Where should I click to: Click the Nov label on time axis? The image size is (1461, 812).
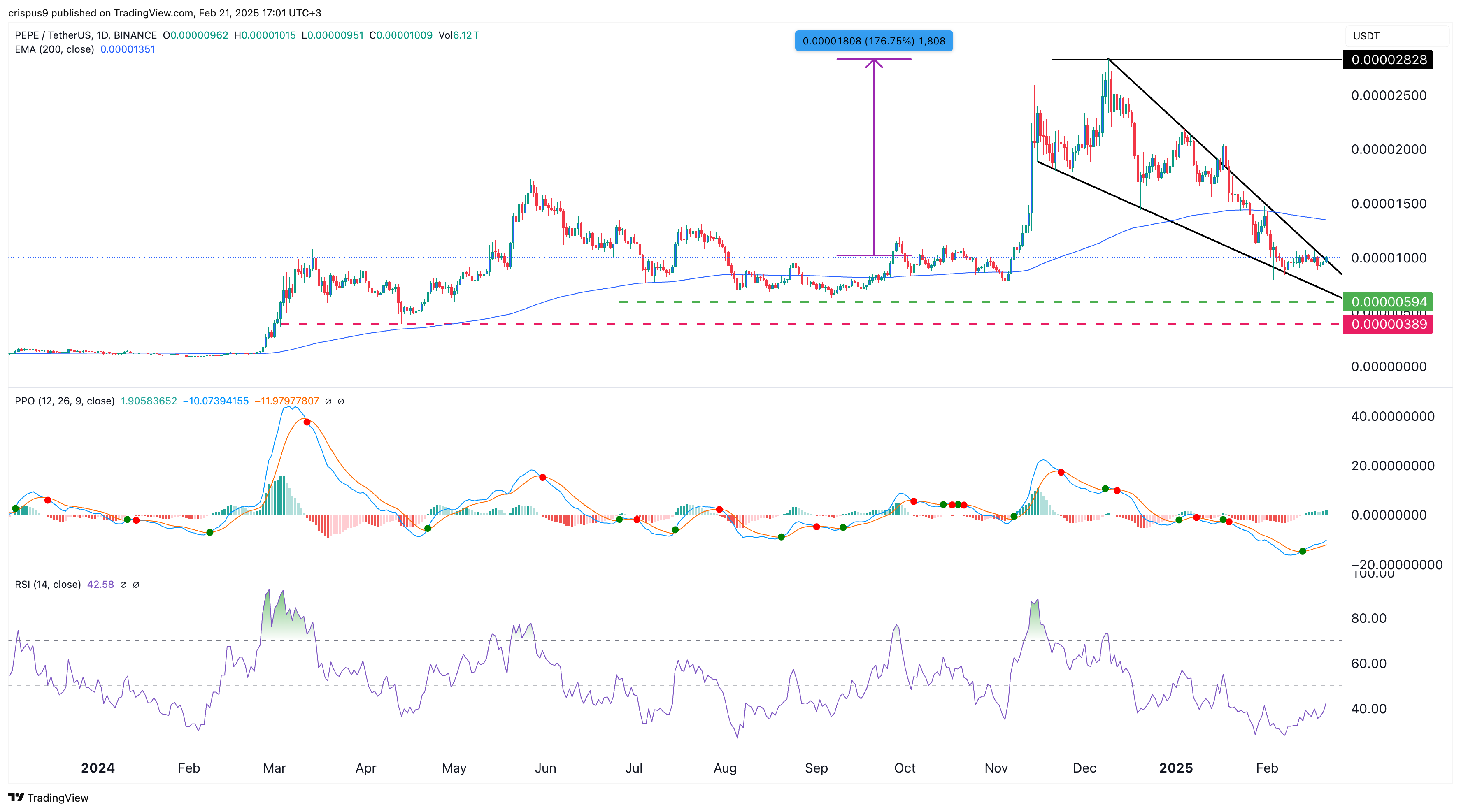tap(996, 768)
